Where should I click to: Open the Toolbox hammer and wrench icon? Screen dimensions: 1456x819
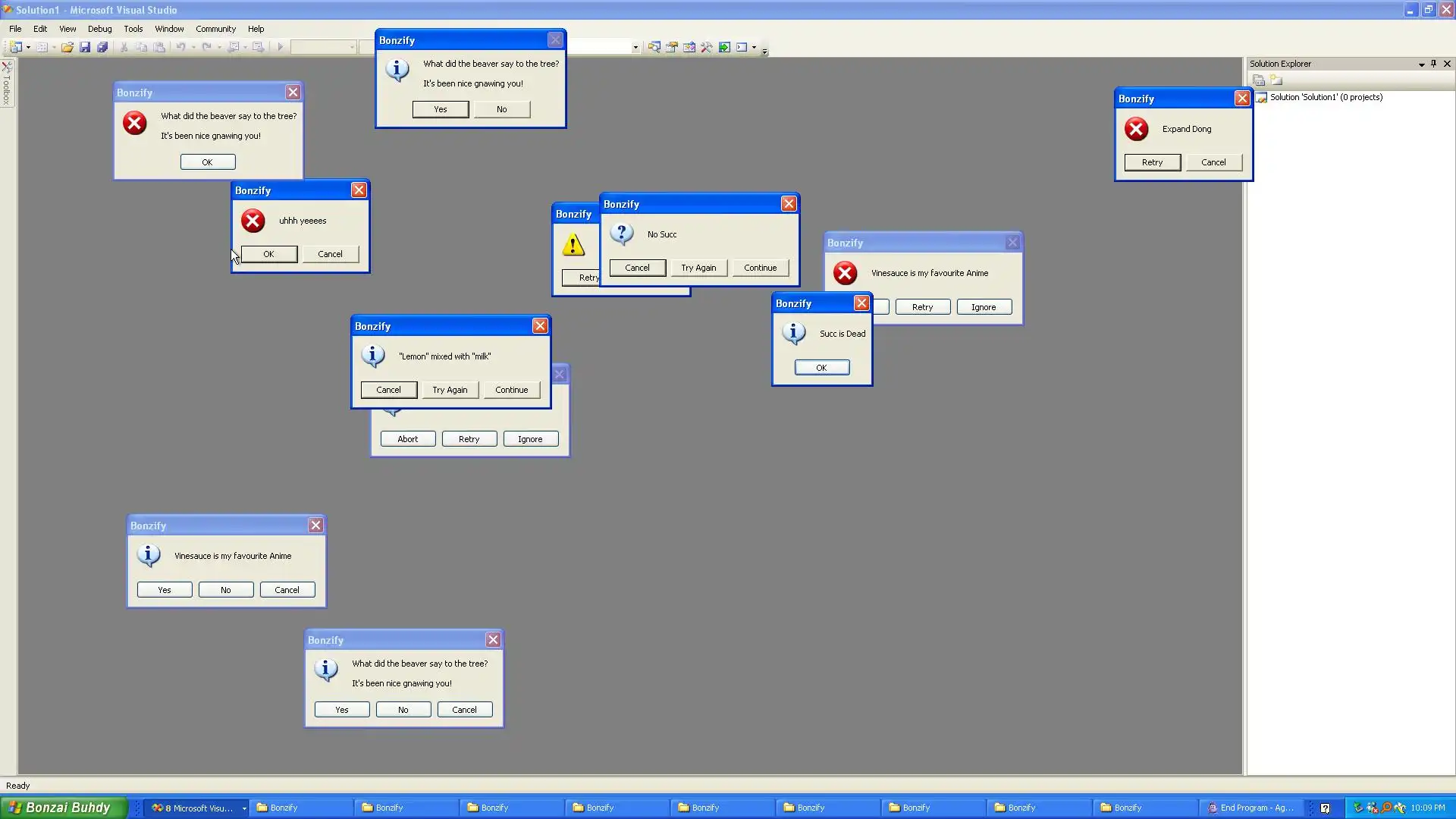pyautogui.click(x=707, y=47)
